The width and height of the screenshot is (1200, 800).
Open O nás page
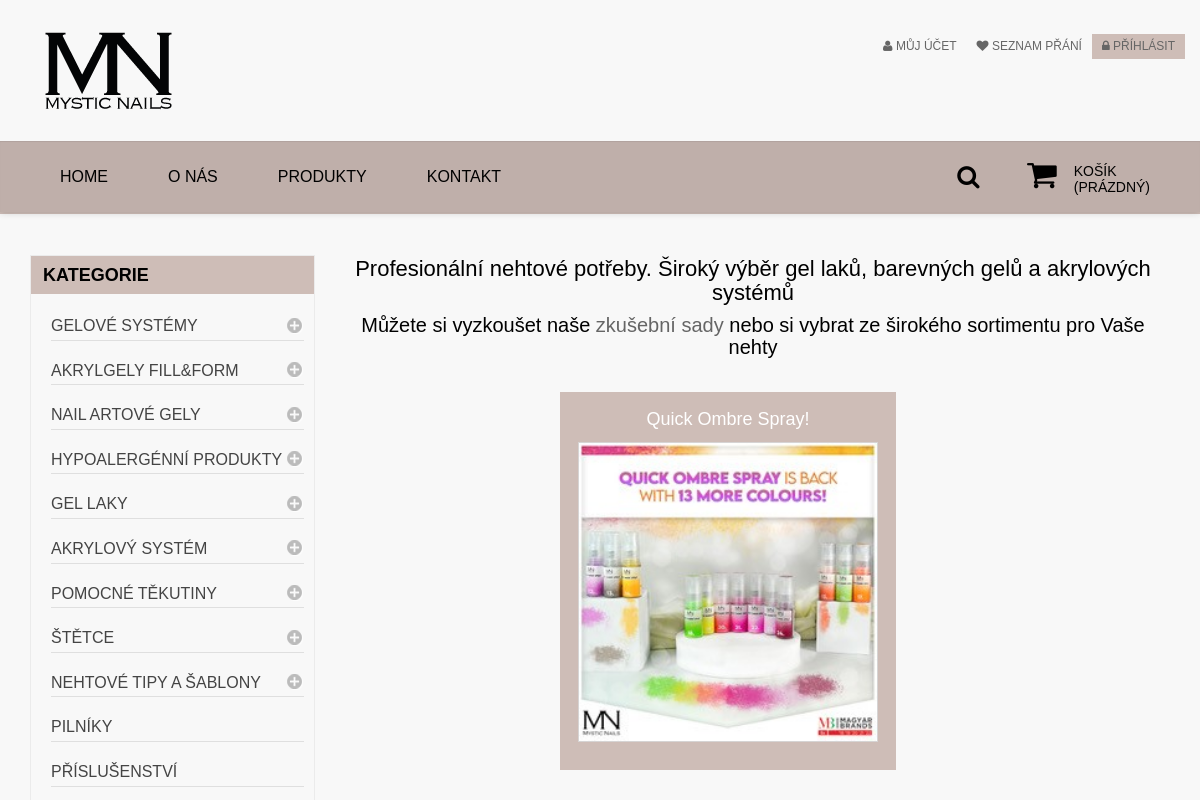(x=193, y=177)
